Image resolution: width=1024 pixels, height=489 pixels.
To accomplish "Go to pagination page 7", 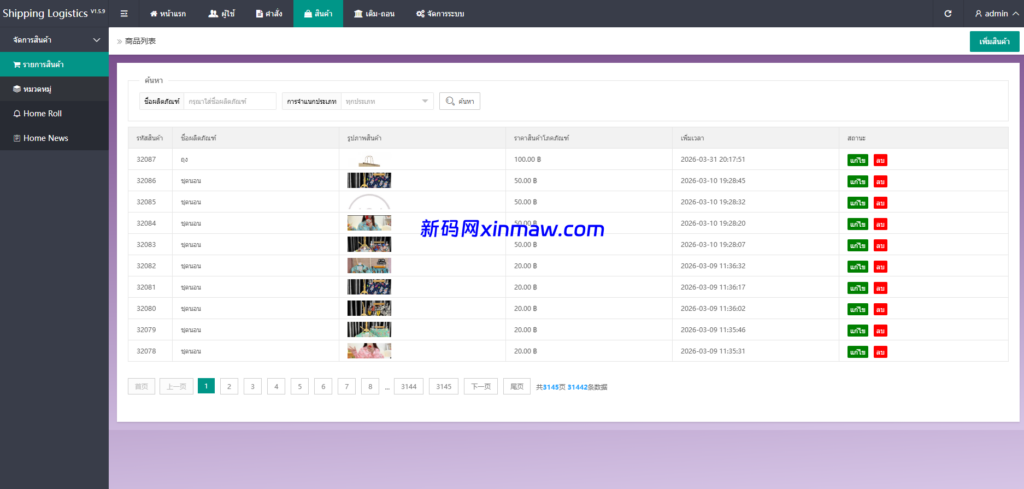I will coord(346,386).
